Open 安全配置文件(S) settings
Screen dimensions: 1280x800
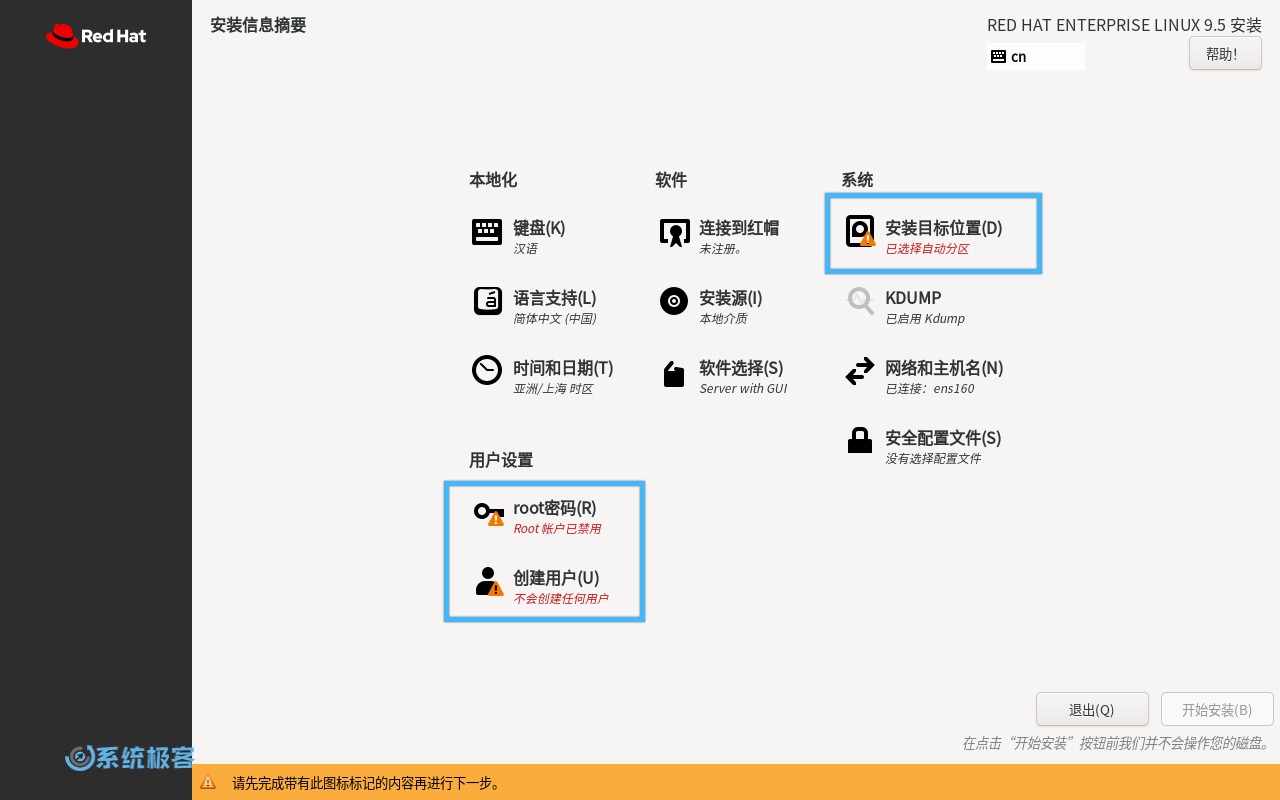pyautogui.click(x=943, y=438)
